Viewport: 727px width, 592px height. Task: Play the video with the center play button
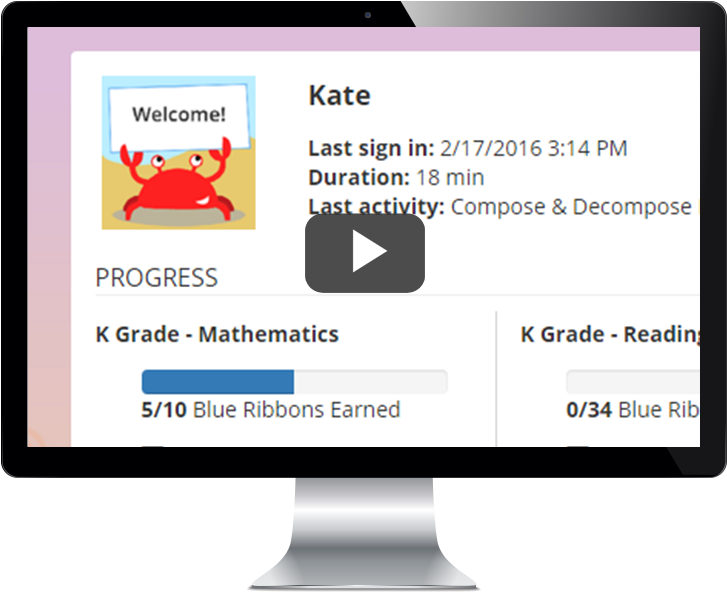pos(365,253)
